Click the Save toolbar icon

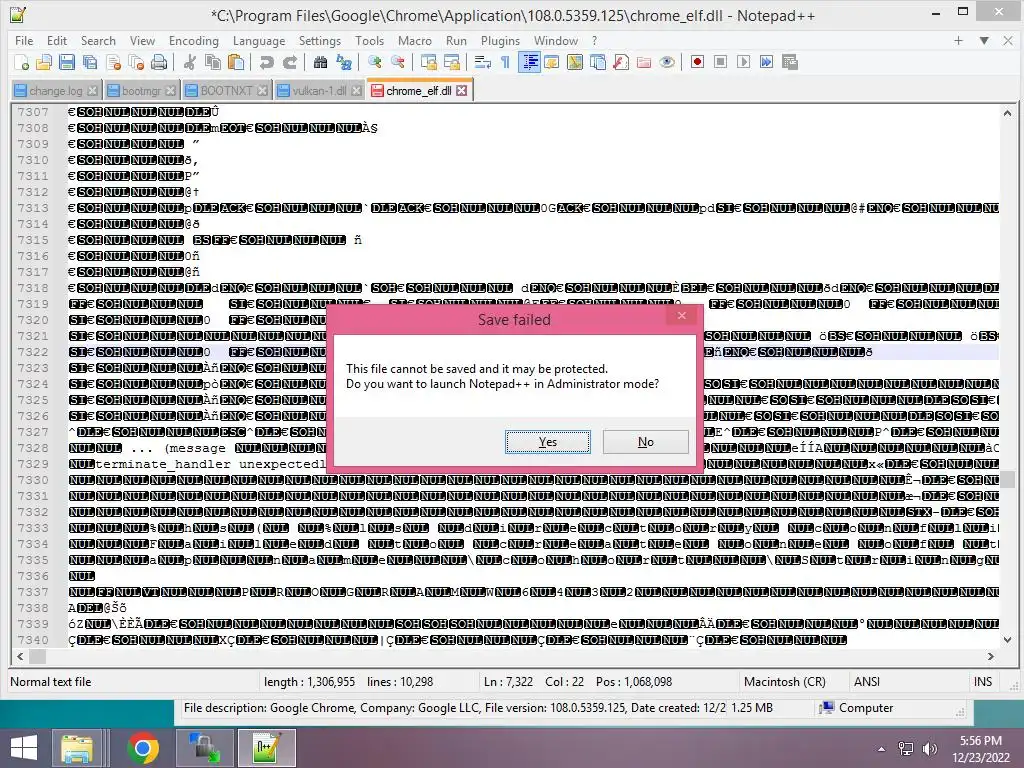[67, 62]
